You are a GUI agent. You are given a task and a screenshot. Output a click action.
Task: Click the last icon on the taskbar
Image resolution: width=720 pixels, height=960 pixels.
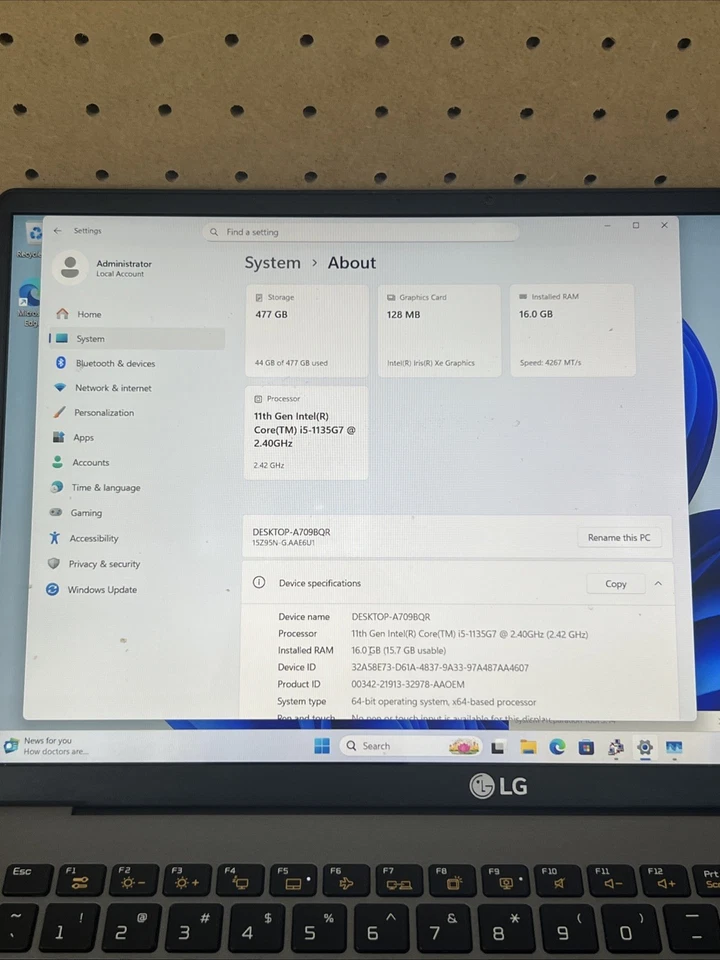(x=674, y=747)
